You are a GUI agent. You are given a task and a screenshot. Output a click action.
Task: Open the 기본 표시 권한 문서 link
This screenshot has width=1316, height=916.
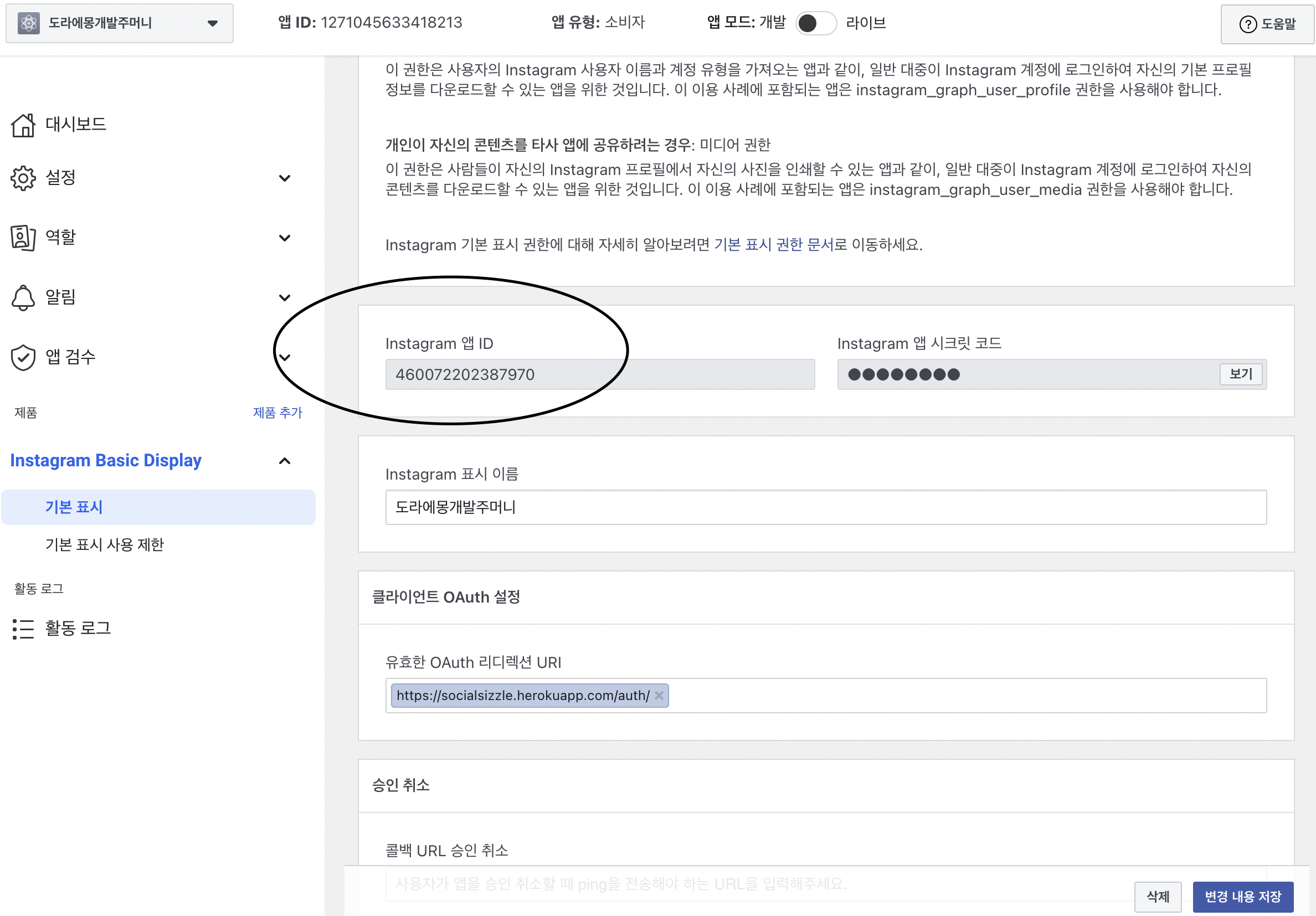(773, 245)
